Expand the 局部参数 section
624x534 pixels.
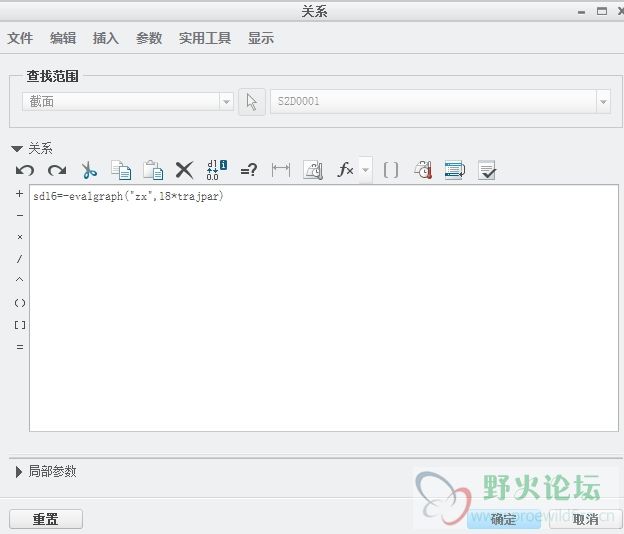18,472
